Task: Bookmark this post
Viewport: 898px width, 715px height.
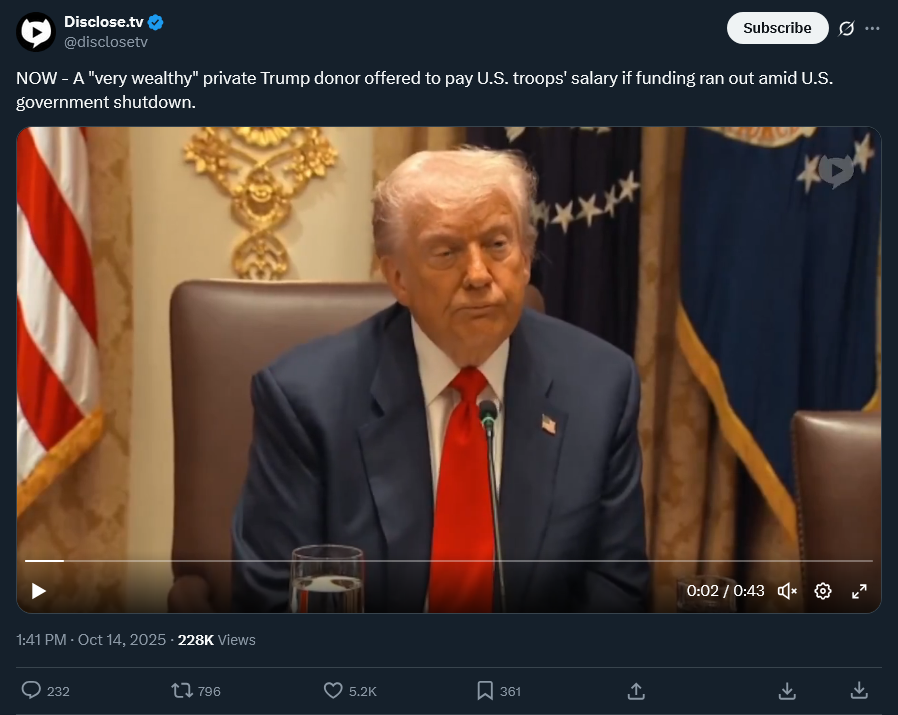Action: (485, 690)
